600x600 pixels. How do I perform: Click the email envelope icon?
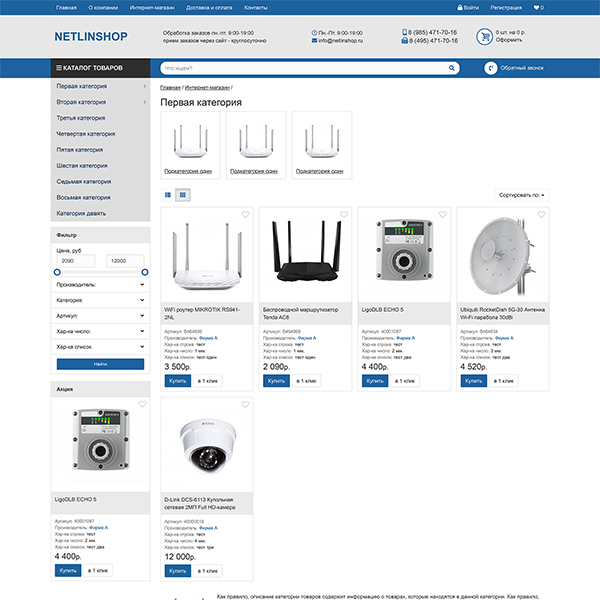314,41
